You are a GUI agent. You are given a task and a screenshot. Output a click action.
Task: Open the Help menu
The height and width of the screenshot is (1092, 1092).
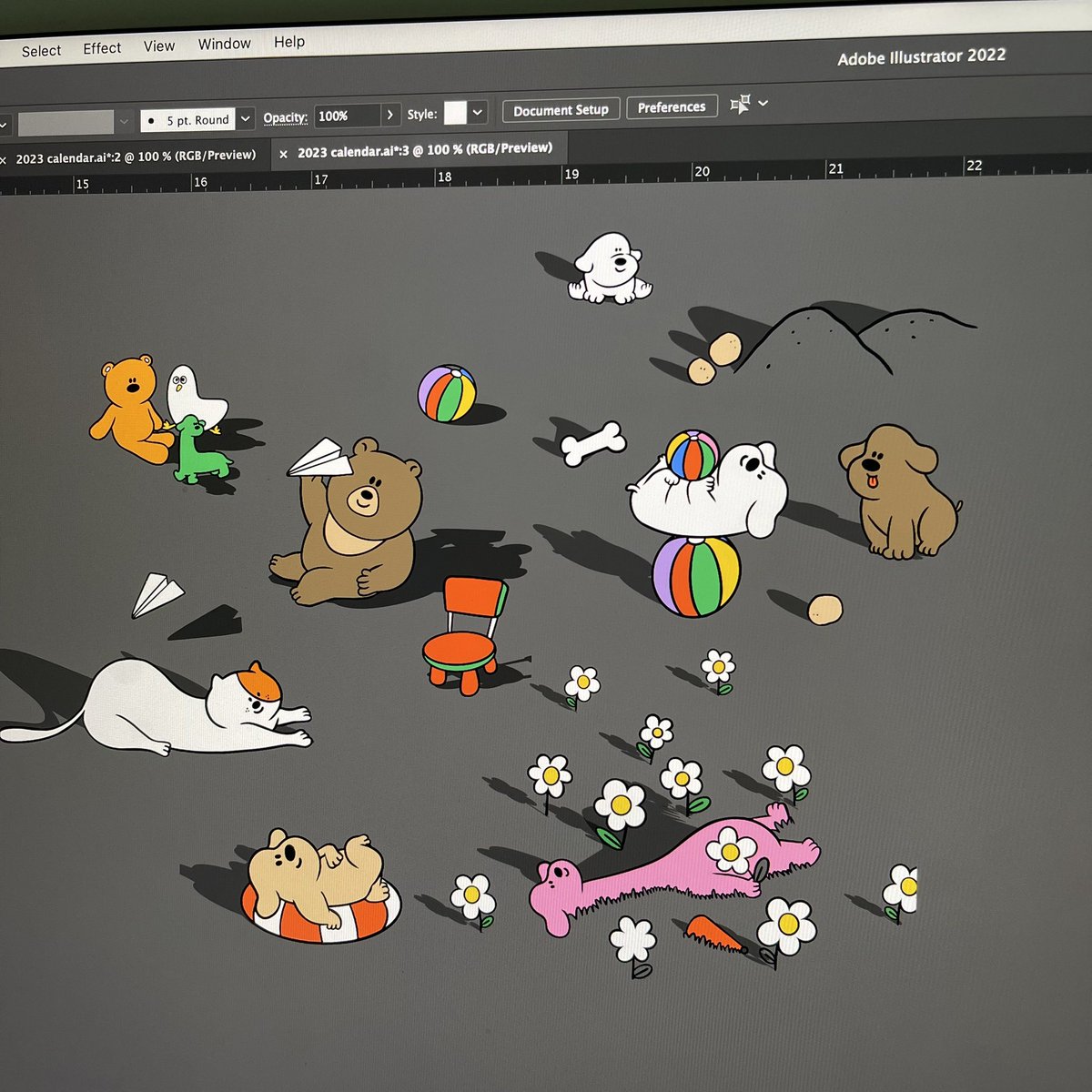(x=289, y=42)
